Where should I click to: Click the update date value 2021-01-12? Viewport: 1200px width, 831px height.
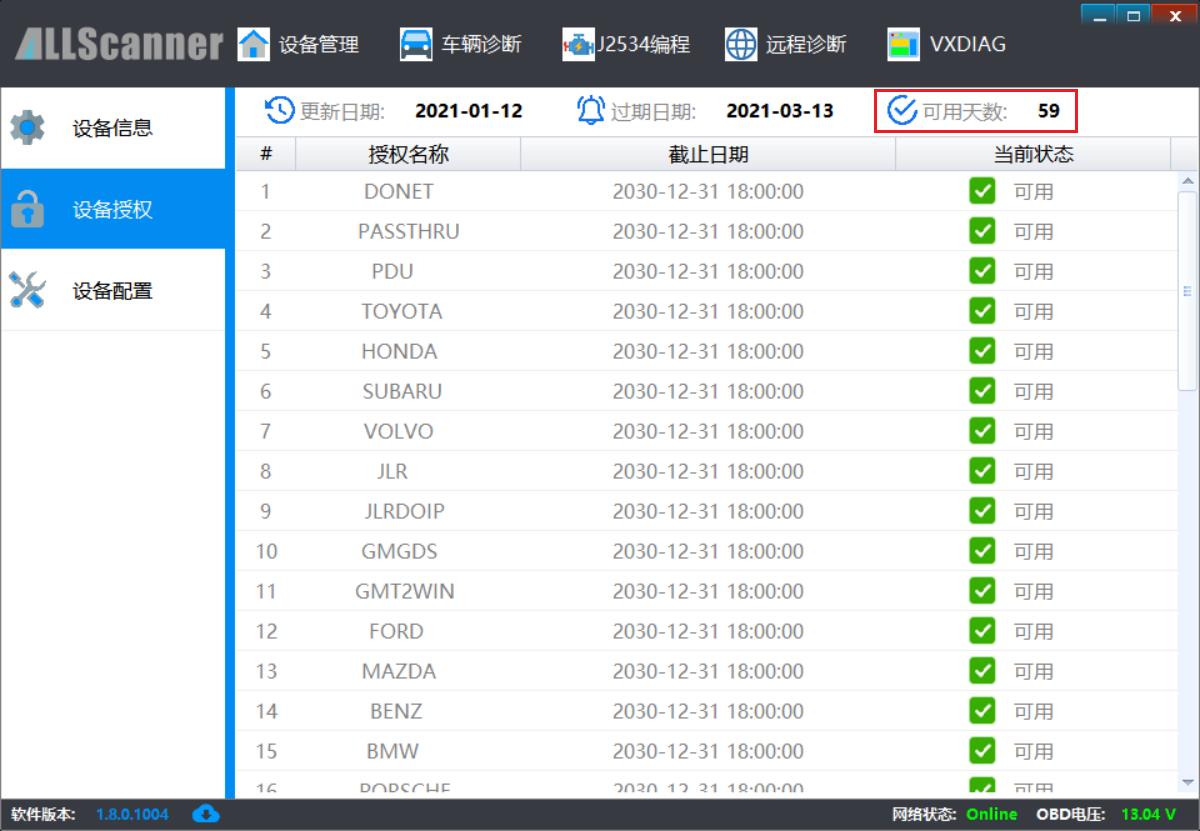(469, 111)
